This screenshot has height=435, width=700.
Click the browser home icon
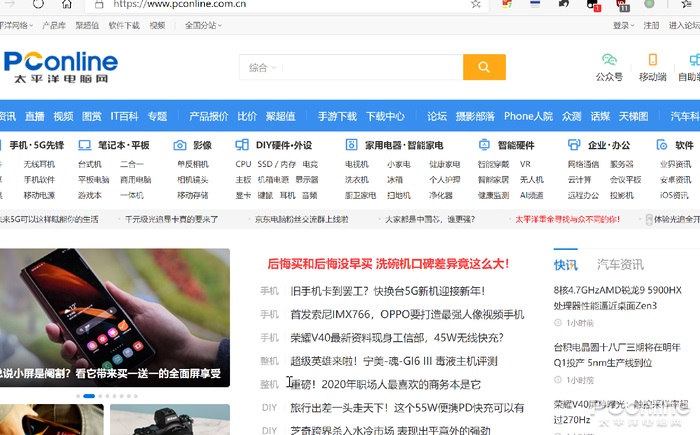click(67, 4)
